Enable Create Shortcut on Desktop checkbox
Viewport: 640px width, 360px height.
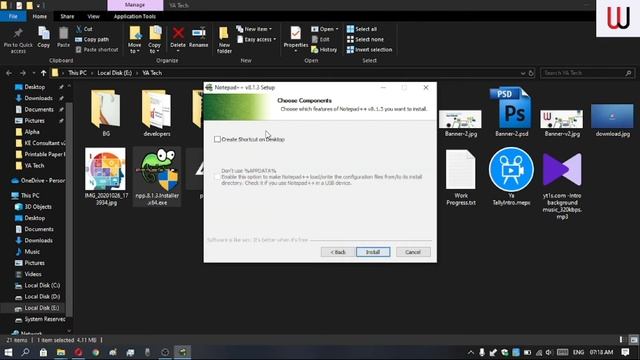click(217, 139)
